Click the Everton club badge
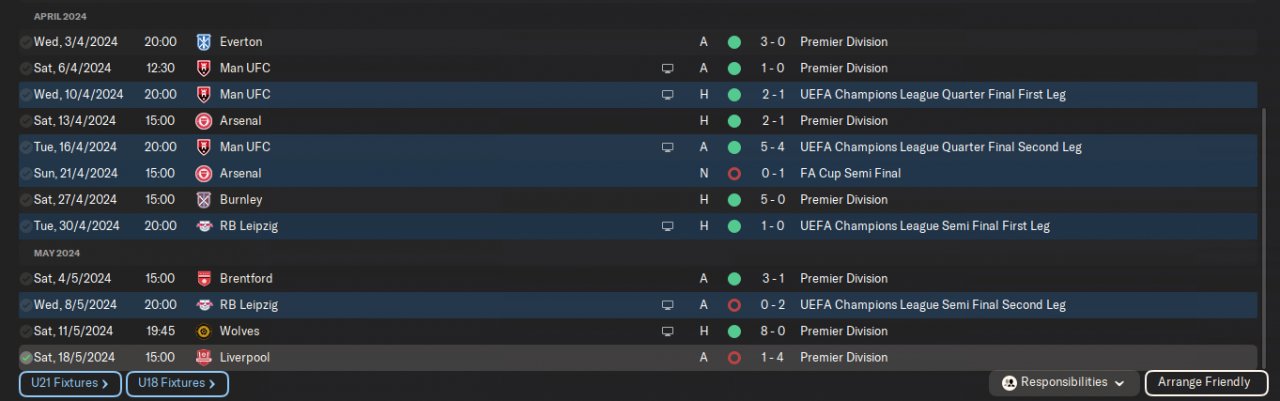The width and height of the screenshot is (1280, 401). coord(204,42)
